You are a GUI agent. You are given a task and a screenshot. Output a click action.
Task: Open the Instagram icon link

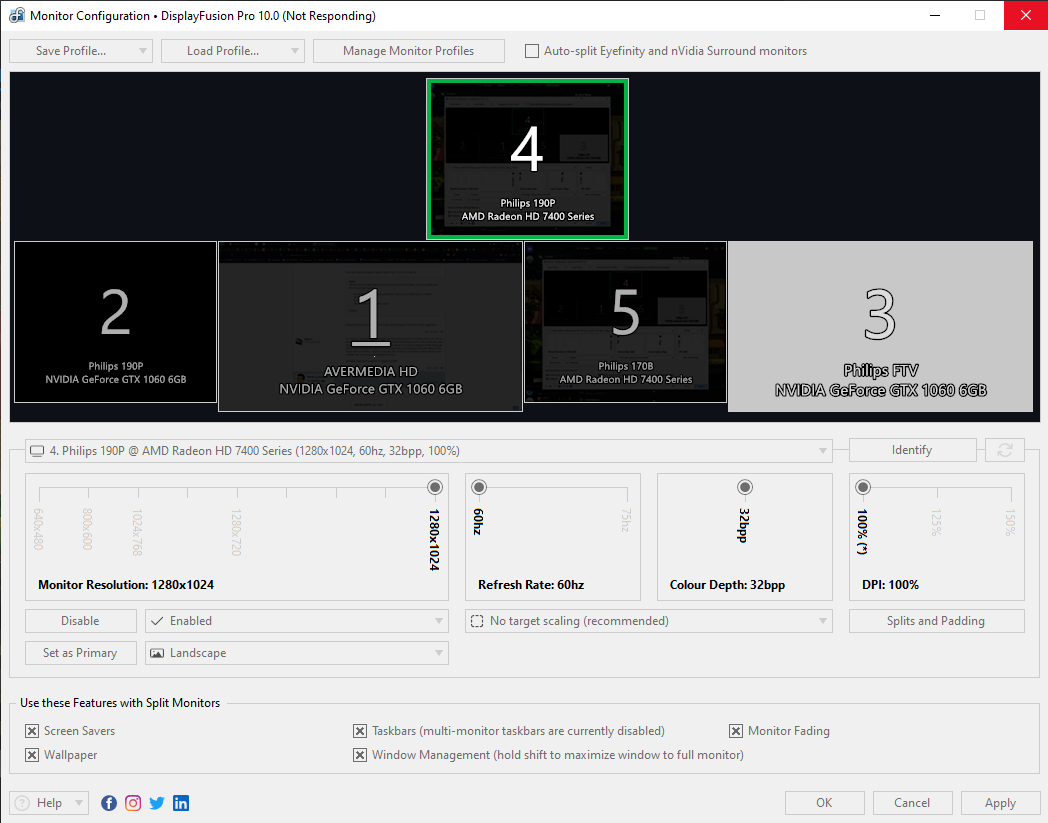coord(133,803)
